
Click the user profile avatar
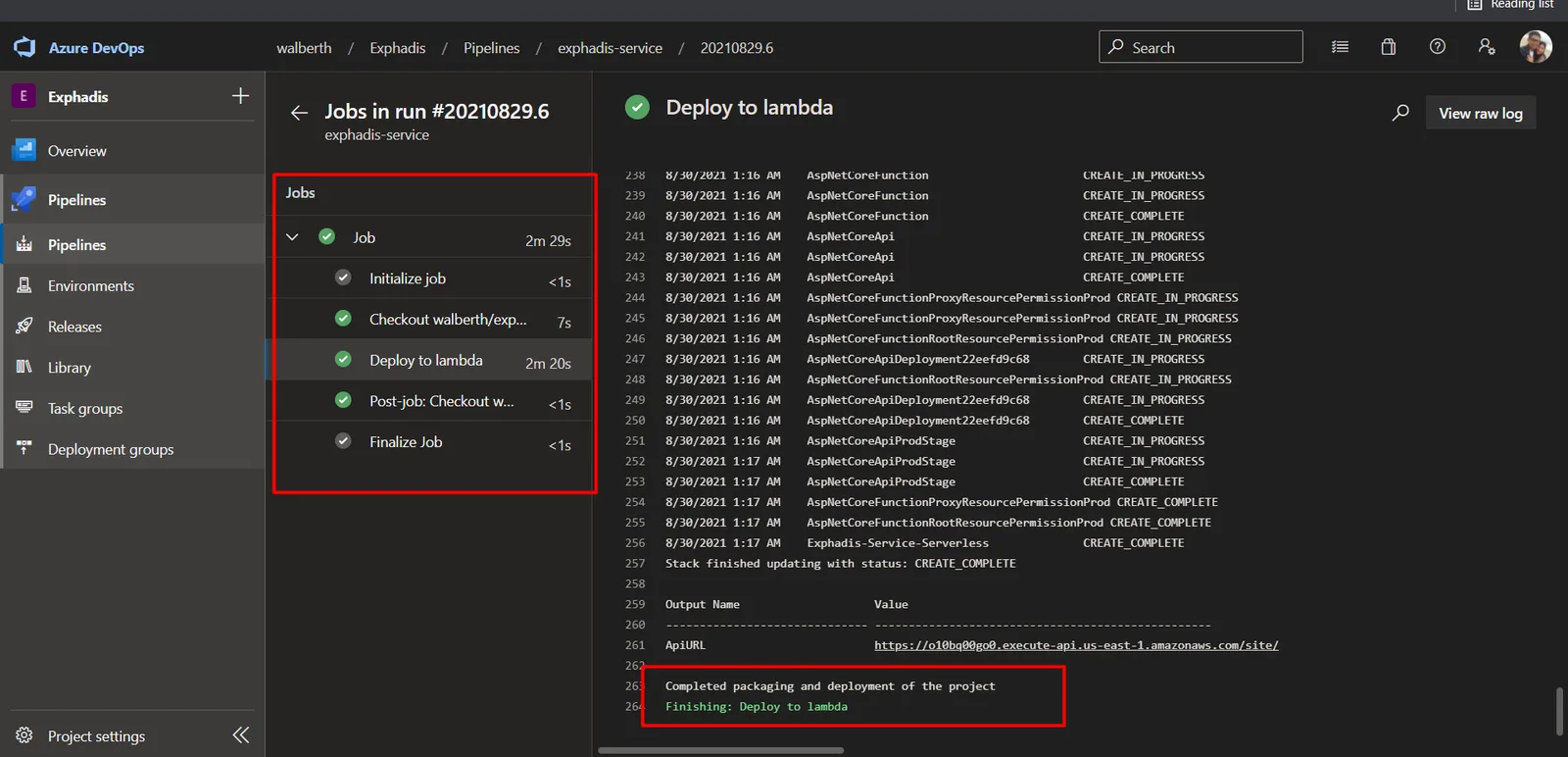tap(1536, 46)
